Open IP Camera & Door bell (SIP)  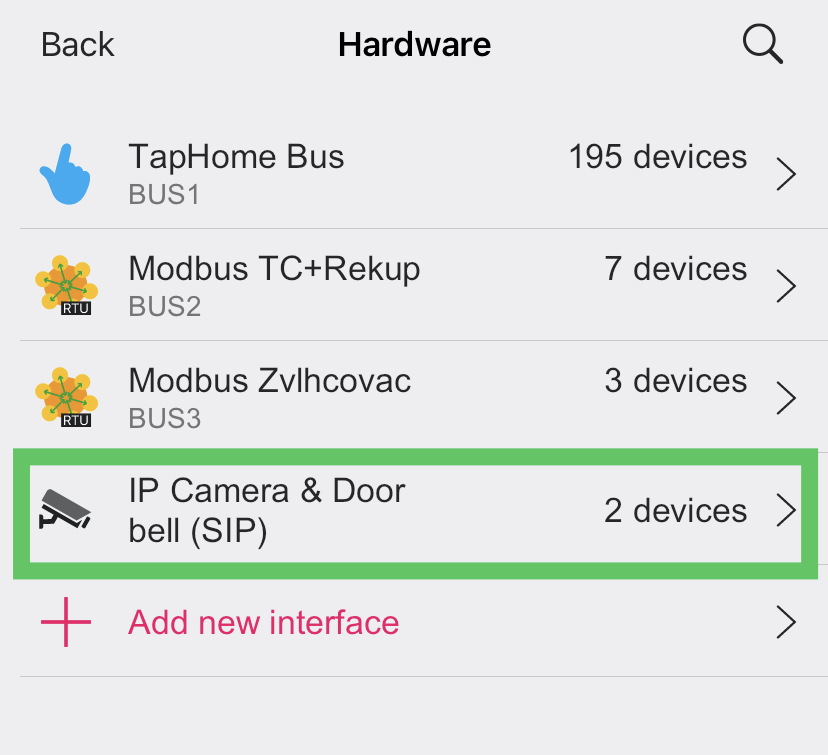[267, 510]
